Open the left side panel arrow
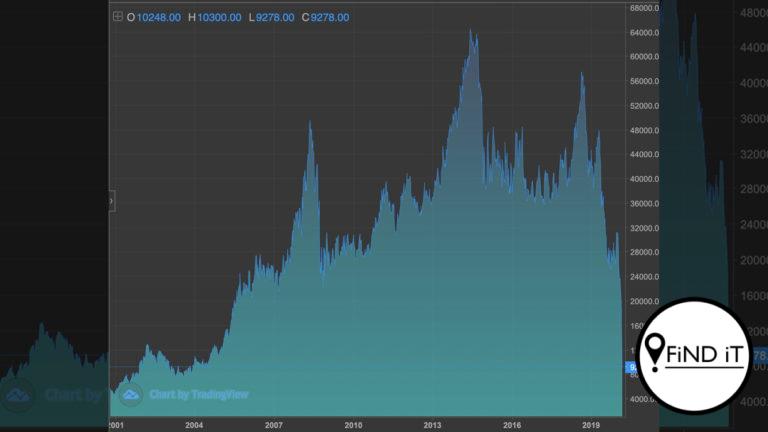 point(112,201)
